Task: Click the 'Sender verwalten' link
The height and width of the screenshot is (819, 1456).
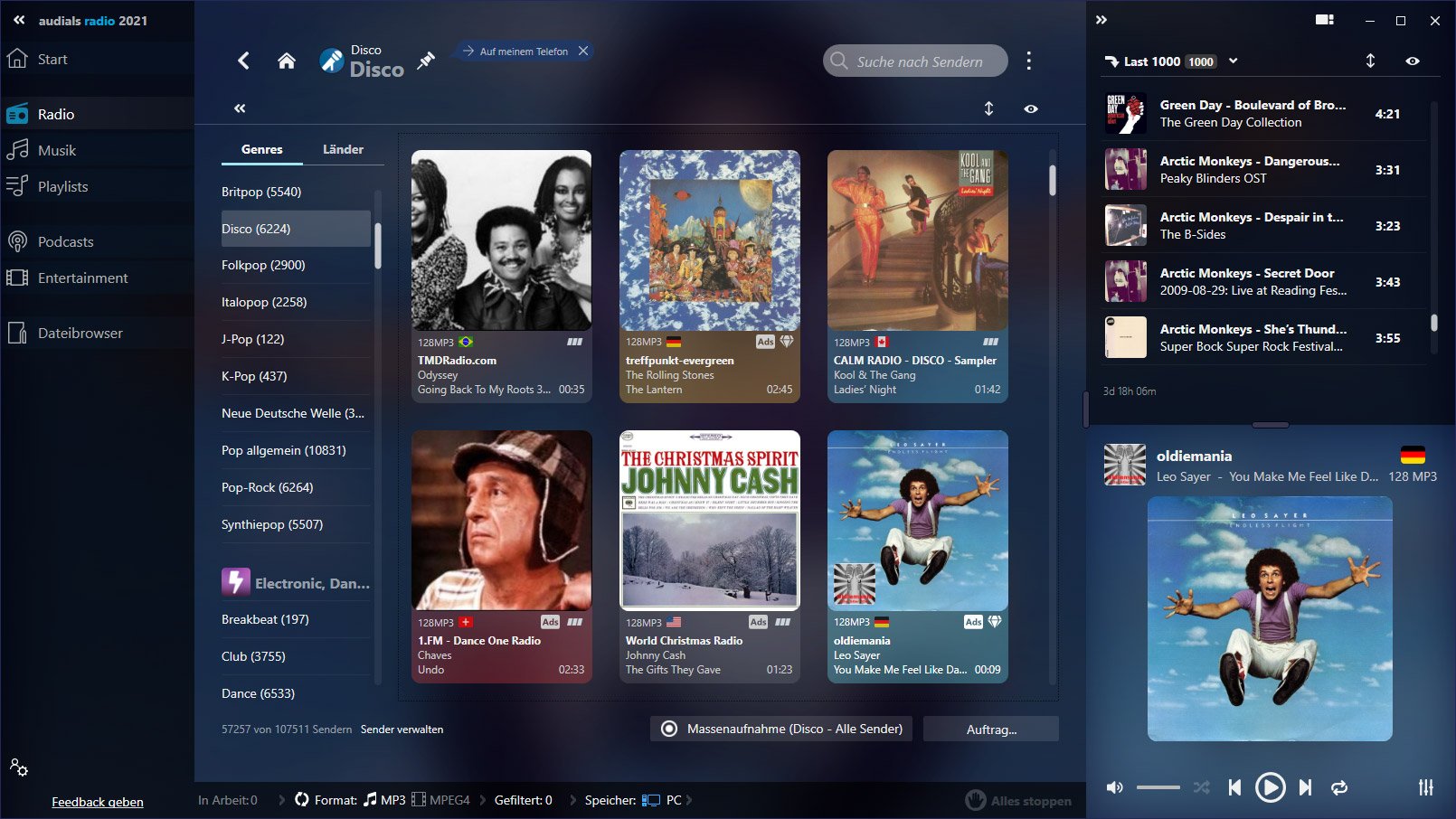Action: [402, 730]
